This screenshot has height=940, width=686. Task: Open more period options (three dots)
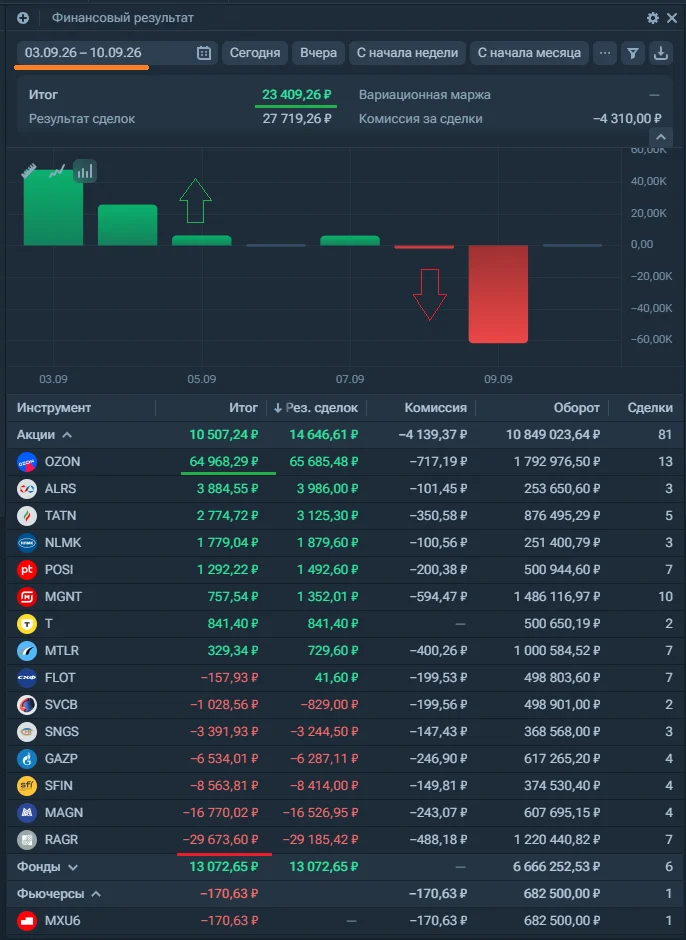click(605, 53)
